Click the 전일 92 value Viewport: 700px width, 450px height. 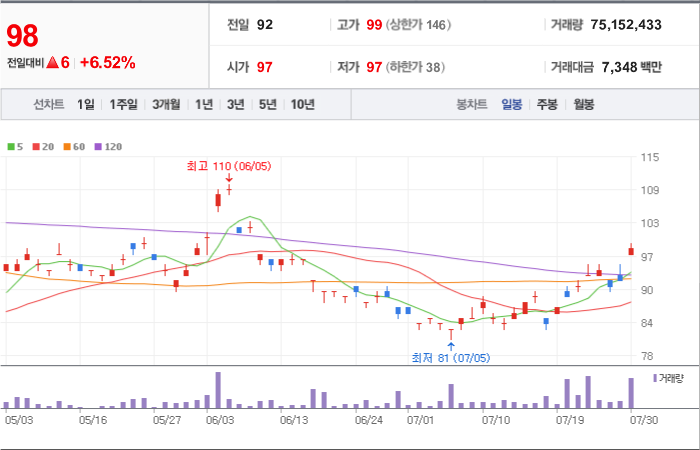265,25
